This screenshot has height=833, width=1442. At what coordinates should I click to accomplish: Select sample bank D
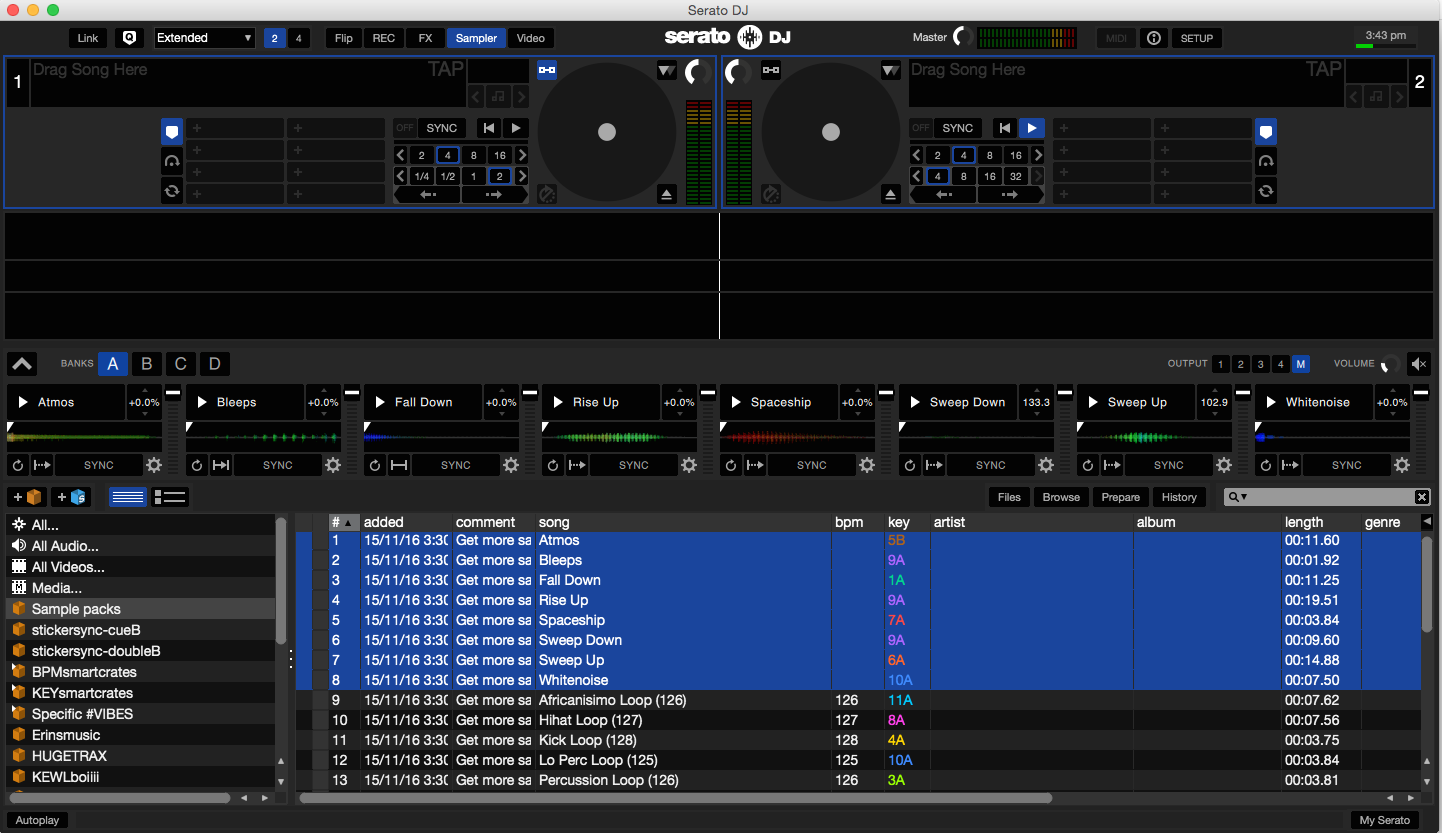[x=214, y=364]
